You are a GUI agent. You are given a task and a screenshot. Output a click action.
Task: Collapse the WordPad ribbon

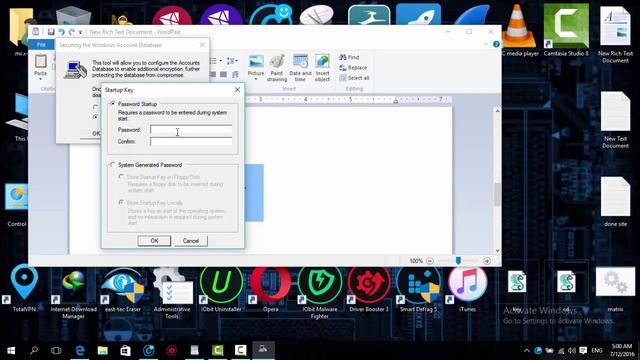(486, 44)
